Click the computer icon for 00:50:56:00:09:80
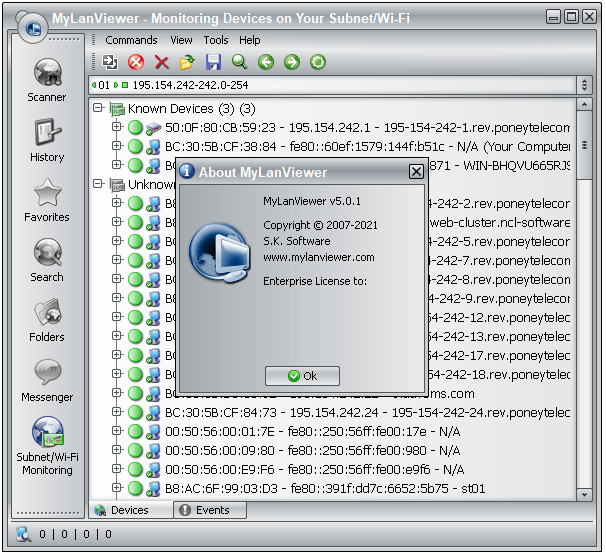 (153, 451)
